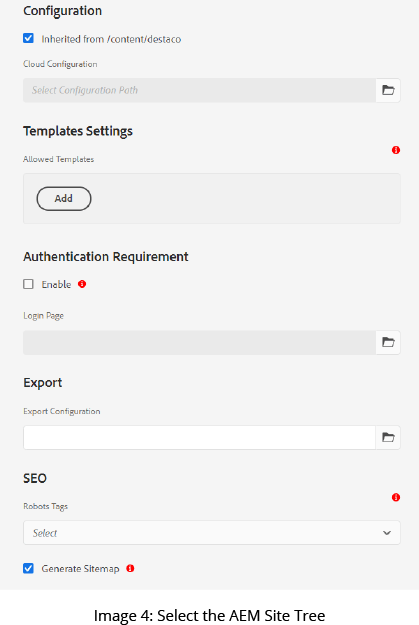The image size is (419, 625).
Task: Click inside the Login Page field
Action: (x=199, y=342)
